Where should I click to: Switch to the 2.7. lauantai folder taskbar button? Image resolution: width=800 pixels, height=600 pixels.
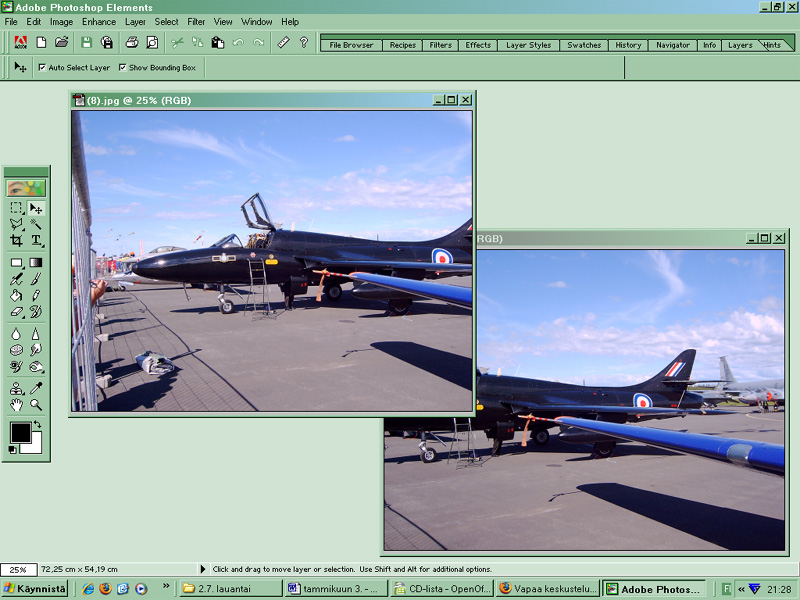pos(231,589)
